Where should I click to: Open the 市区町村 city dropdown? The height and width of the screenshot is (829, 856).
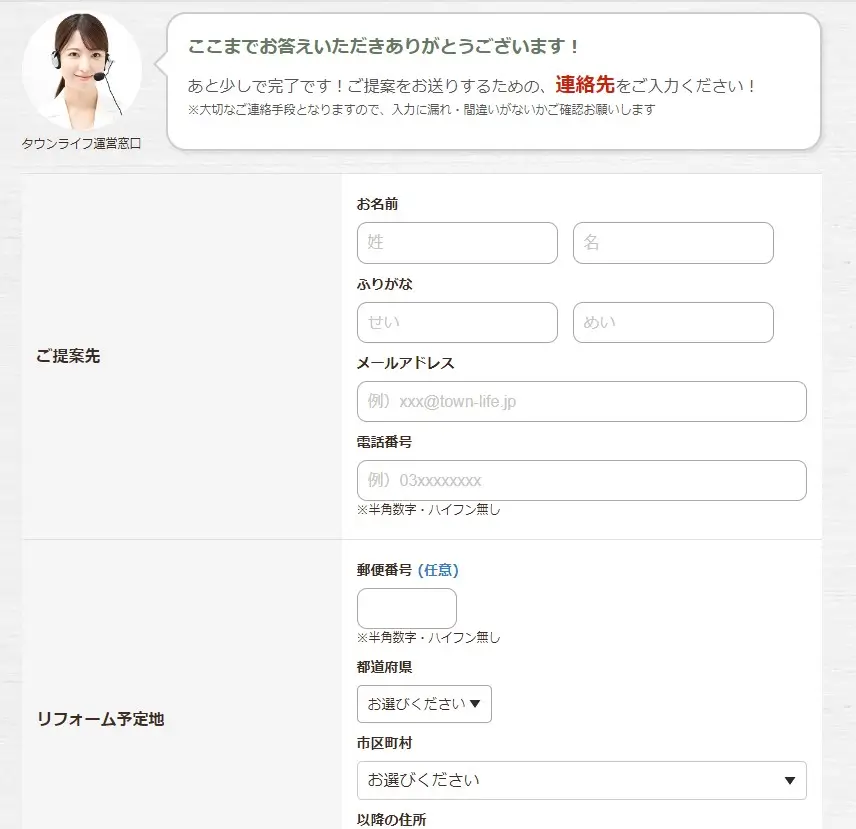581,780
